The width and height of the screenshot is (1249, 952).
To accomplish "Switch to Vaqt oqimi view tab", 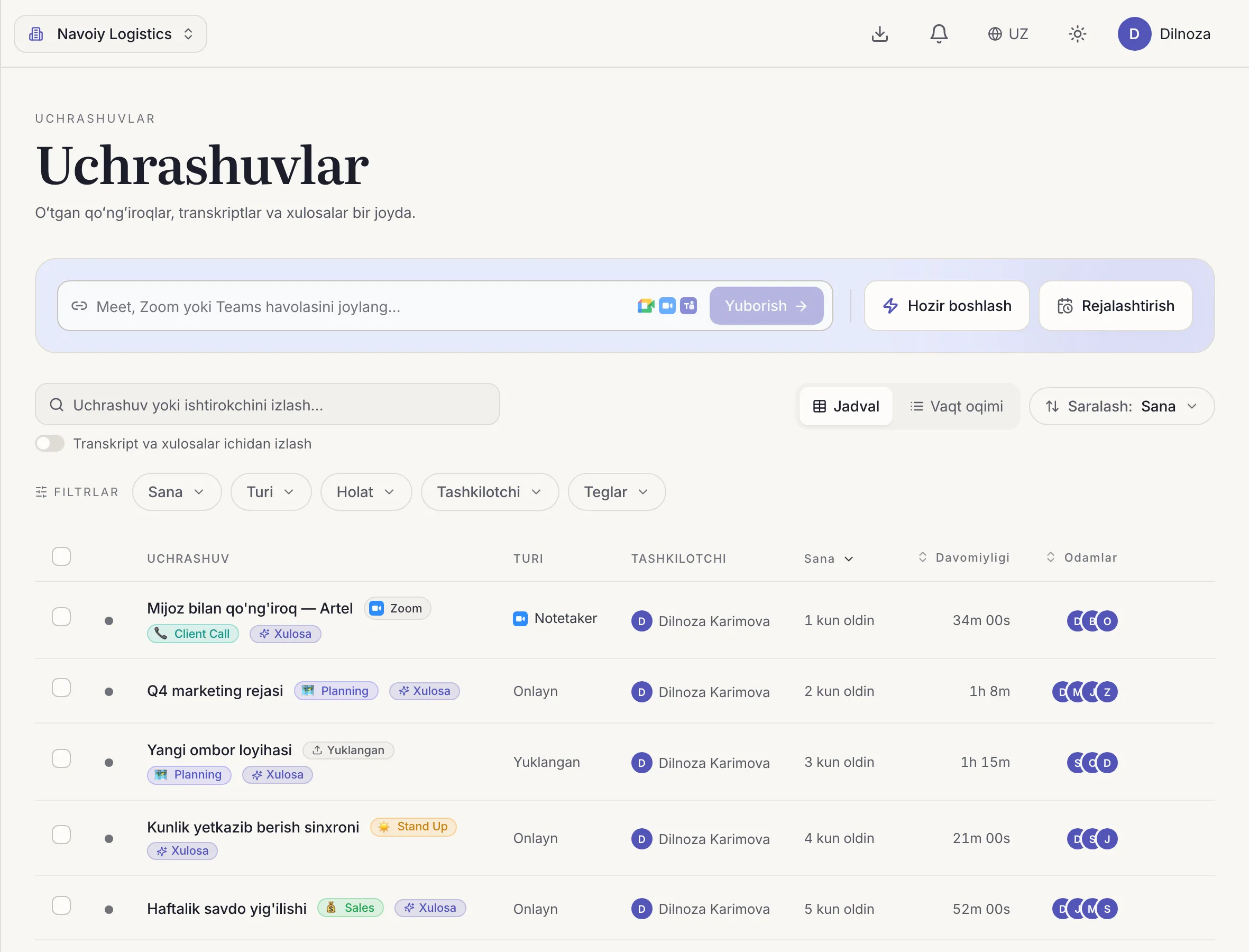I will (956, 406).
